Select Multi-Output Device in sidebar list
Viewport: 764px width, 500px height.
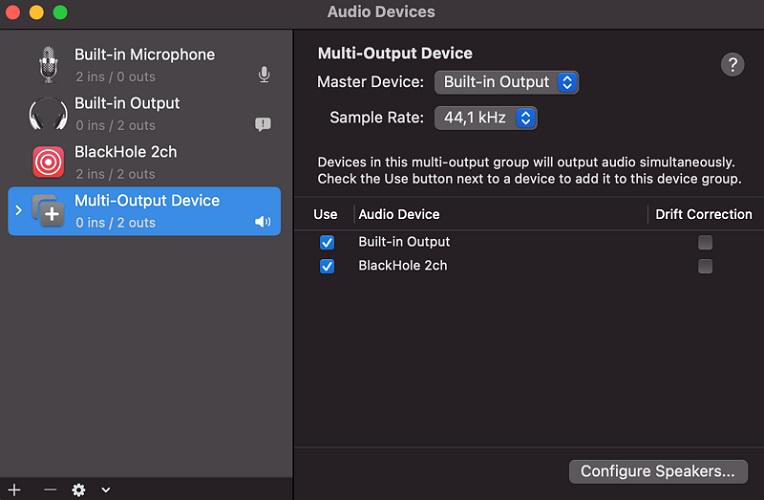pyautogui.click(x=144, y=211)
